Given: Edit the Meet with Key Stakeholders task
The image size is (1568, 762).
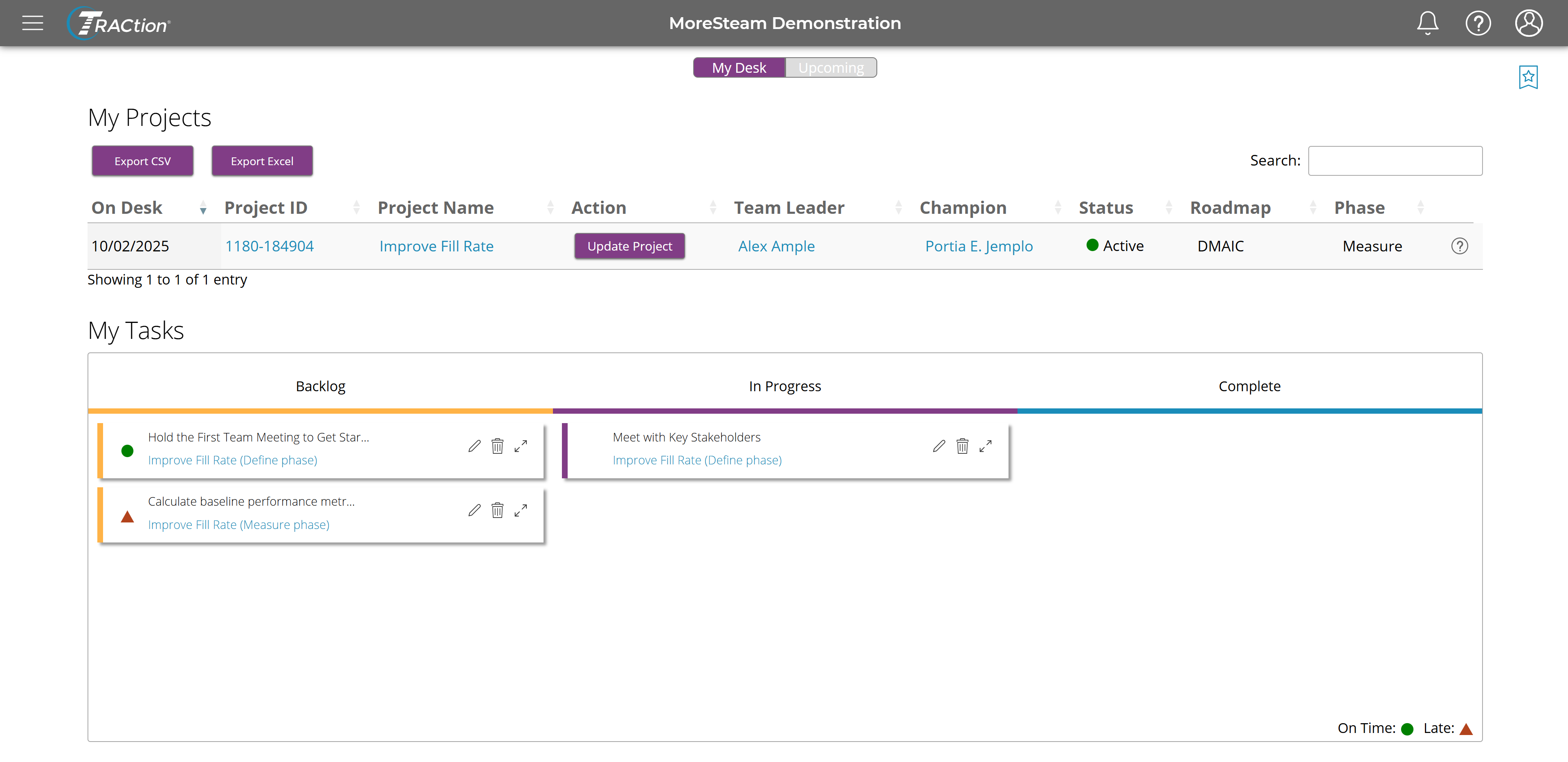Looking at the screenshot, I should point(939,446).
